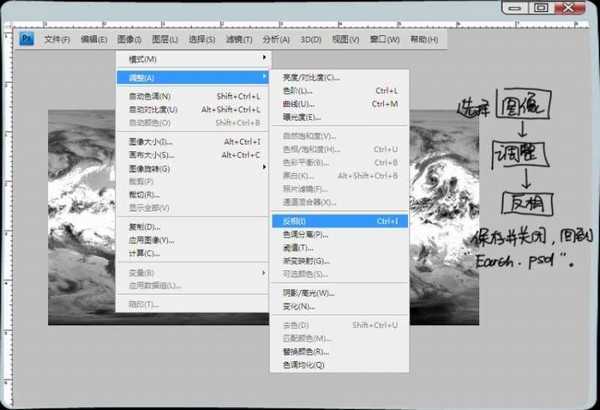Open the 编辑(E) menu

pyautogui.click(x=94, y=40)
